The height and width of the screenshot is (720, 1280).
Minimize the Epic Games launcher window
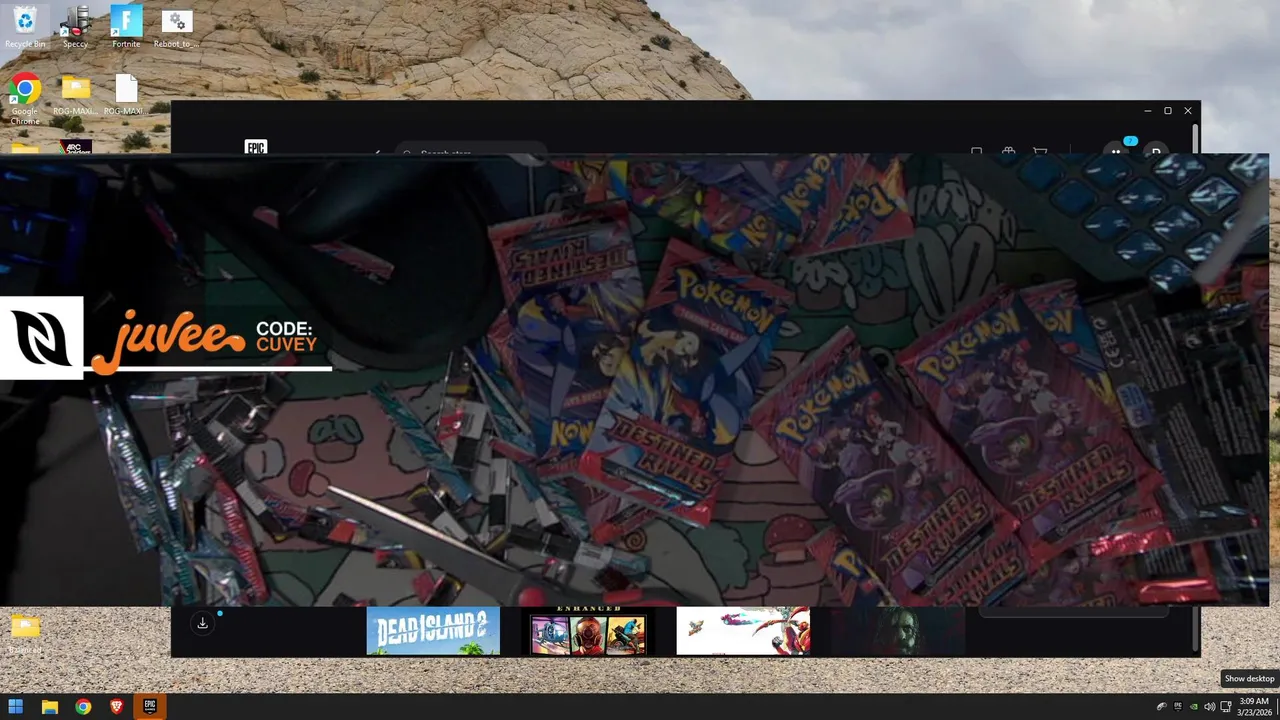pyautogui.click(x=1147, y=111)
